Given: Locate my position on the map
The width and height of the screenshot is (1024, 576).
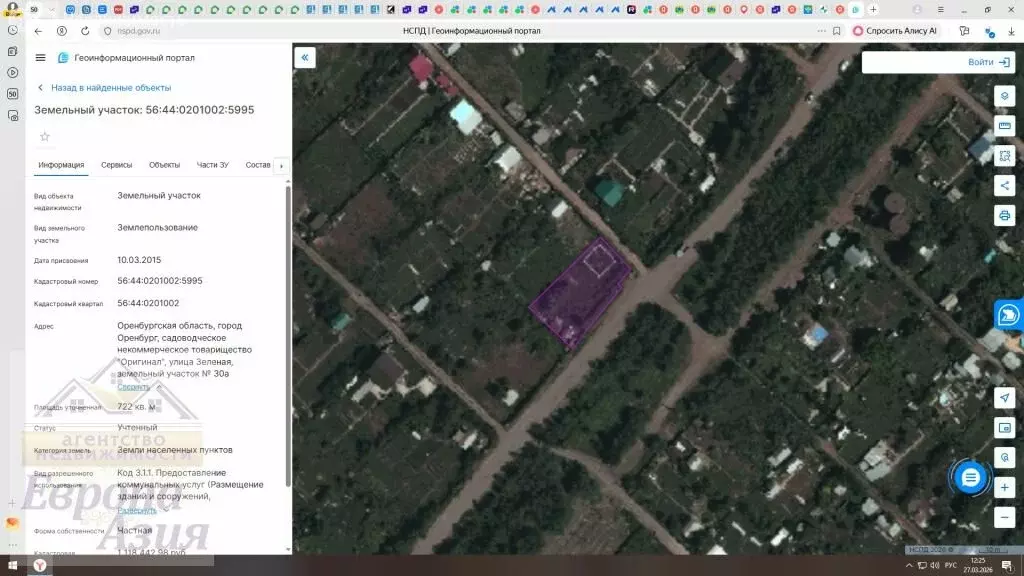Looking at the screenshot, I should click(x=1005, y=398).
